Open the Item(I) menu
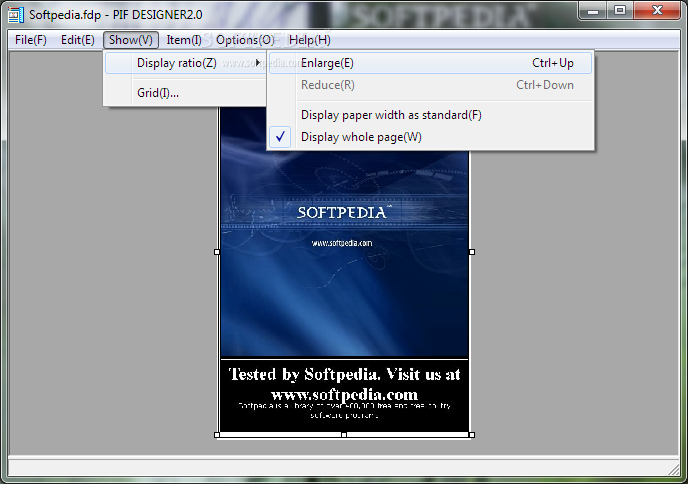This screenshot has width=688, height=484. (184, 40)
